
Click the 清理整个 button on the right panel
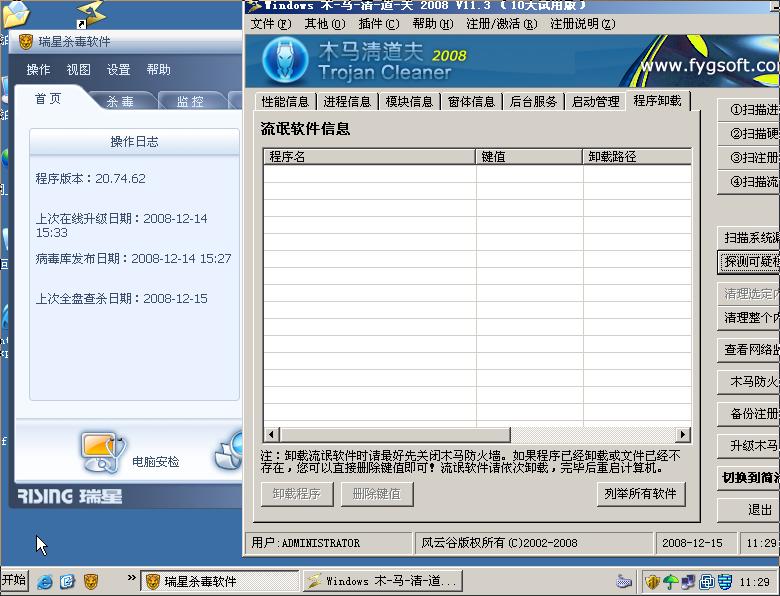(749, 317)
